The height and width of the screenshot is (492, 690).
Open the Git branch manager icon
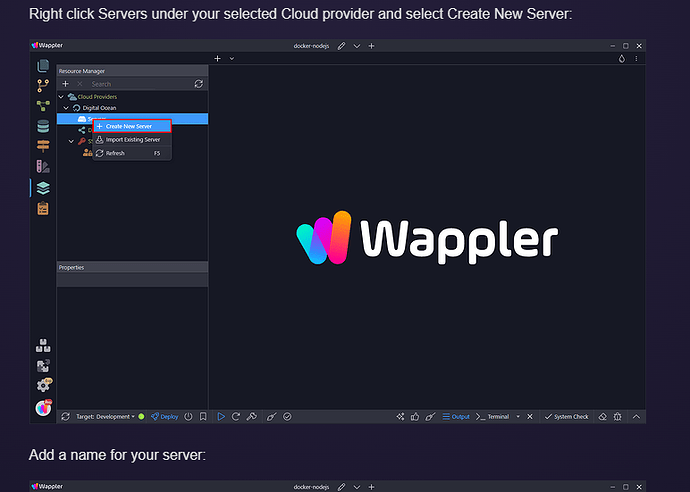tap(43, 85)
